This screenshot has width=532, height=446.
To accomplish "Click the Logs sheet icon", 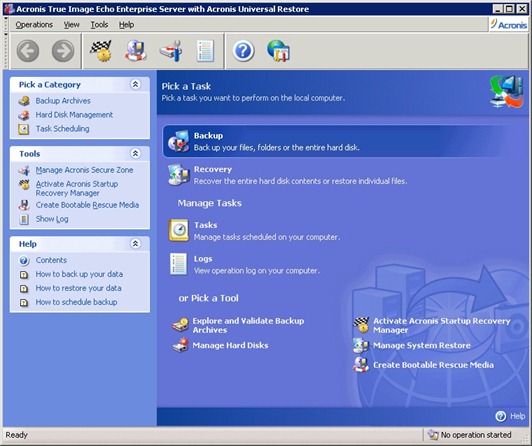I will (178, 264).
